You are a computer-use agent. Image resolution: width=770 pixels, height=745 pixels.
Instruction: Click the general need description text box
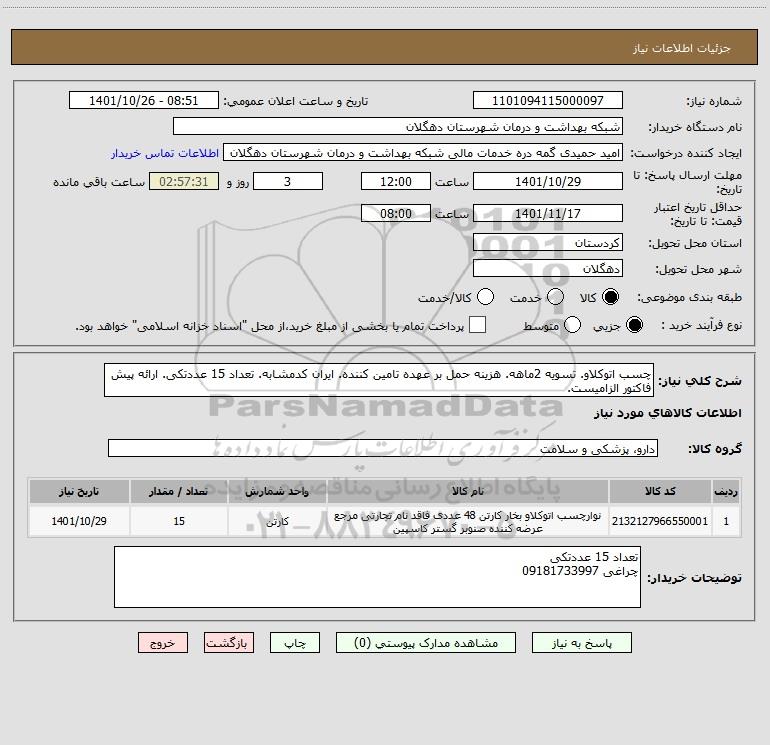(379, 381)
